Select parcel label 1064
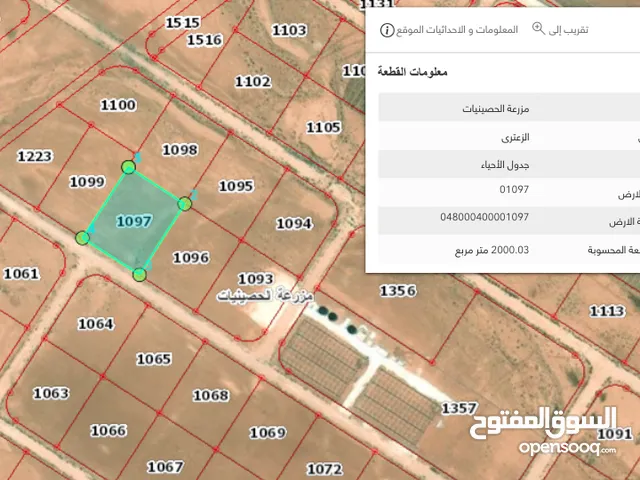The image size is (640, 480). click(96, 324)
